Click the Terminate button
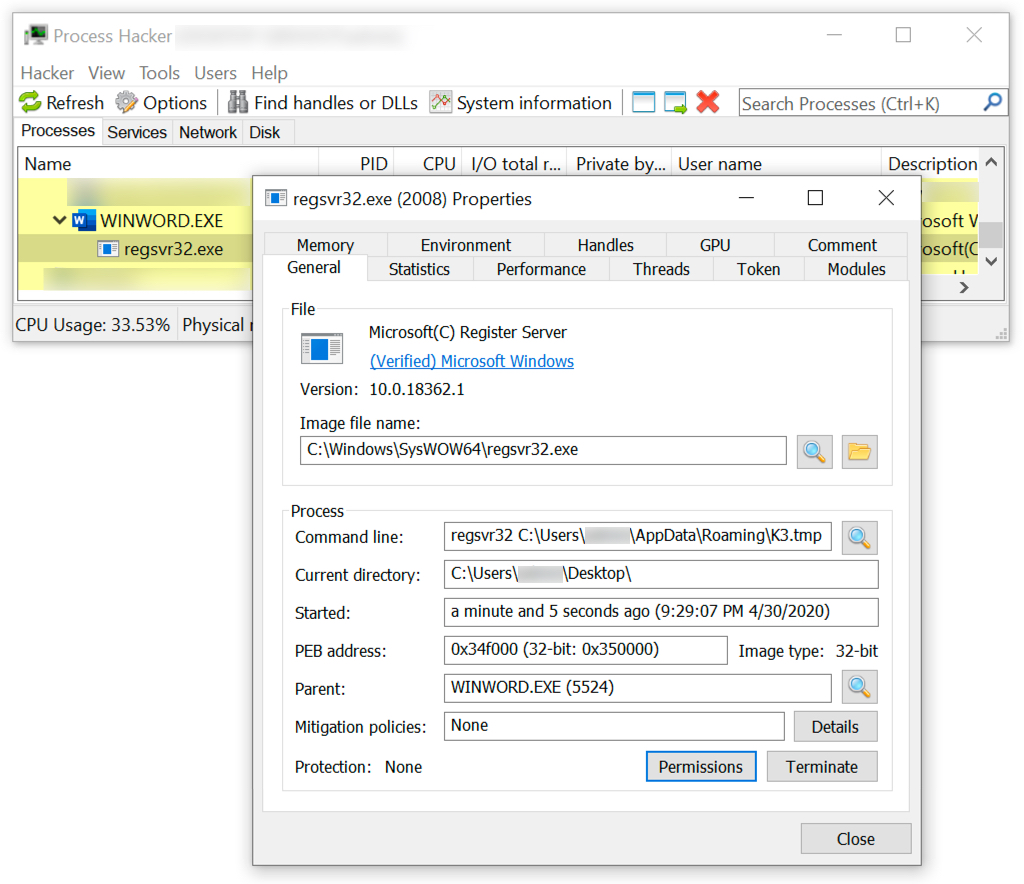This screenshot has height=884, width=1024. point(822,766)
